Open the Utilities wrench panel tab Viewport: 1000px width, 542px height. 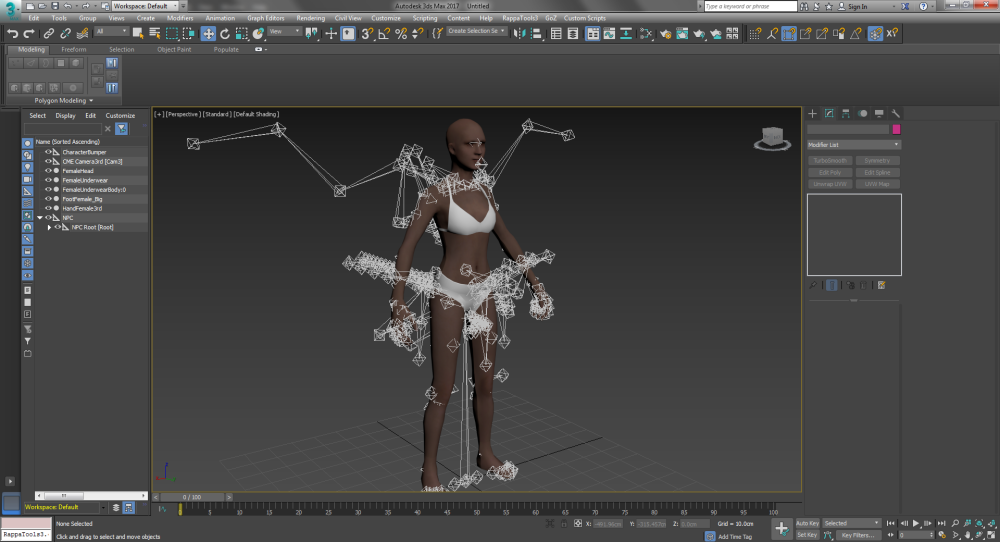click(895, 114)
